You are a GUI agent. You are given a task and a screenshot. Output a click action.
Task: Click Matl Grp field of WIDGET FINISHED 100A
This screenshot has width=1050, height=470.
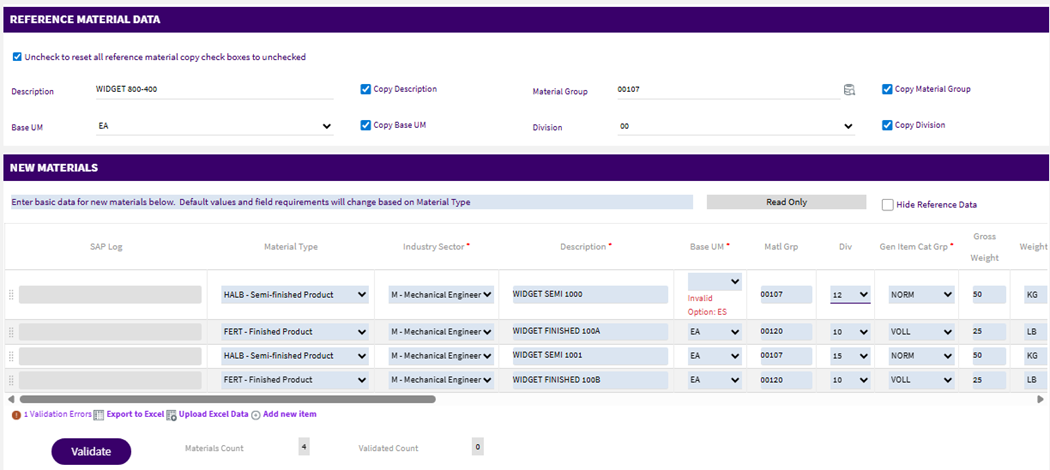pyautogui.click(x=786, y=332)
